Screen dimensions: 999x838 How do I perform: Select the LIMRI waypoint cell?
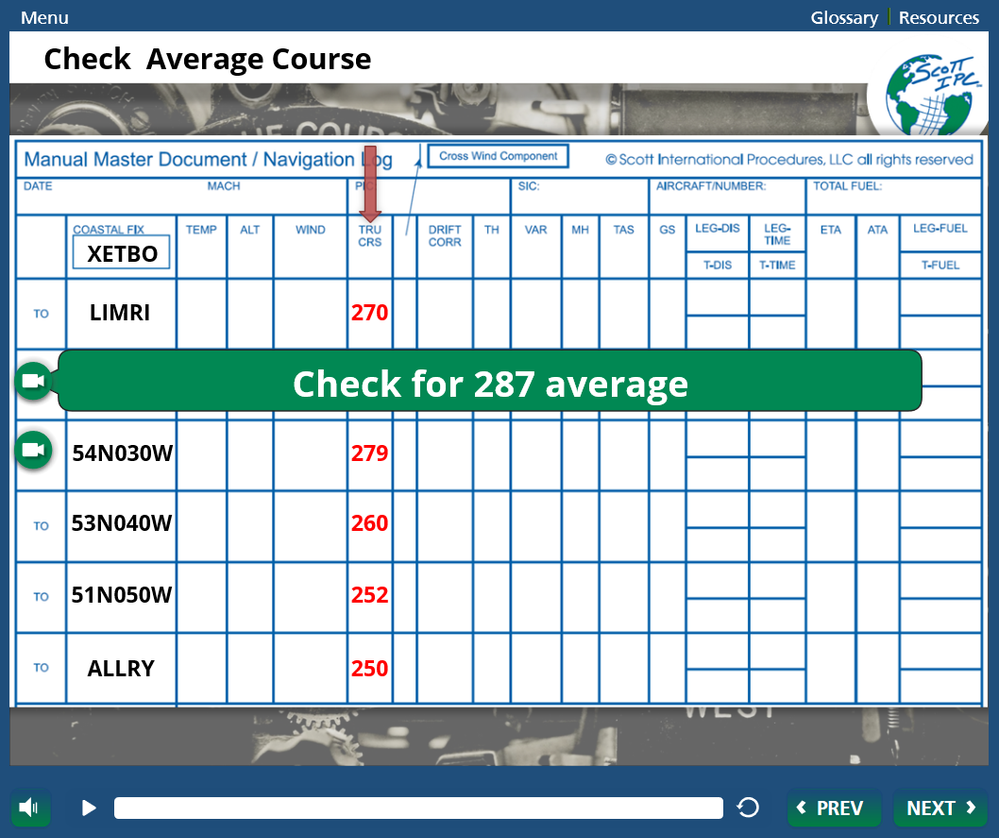[120, 313]
